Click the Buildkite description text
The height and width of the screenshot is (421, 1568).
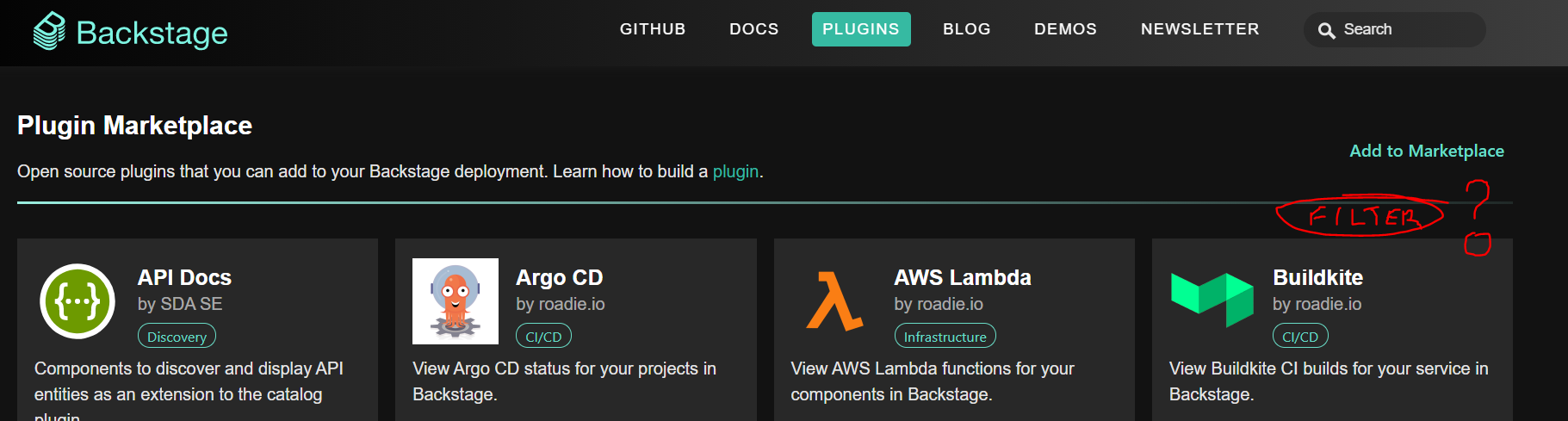1329,381
